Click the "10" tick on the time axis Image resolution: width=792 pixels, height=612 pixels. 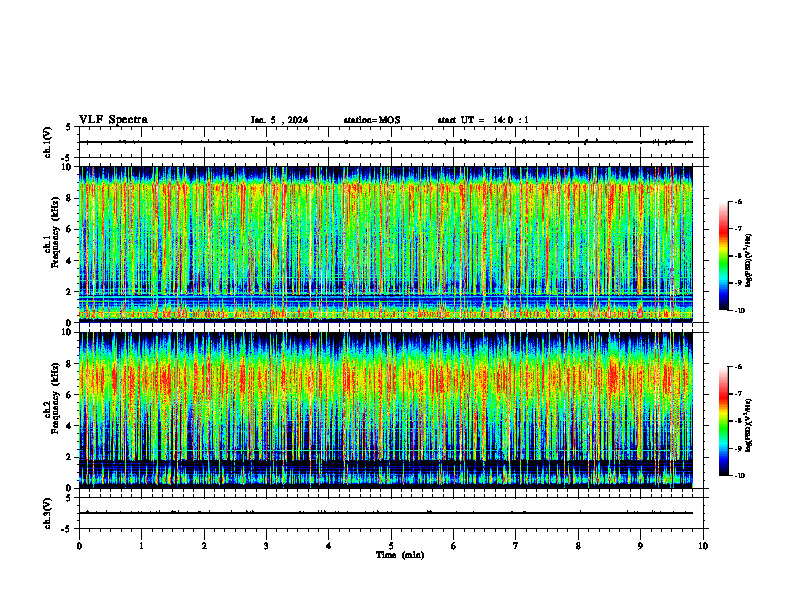[703, 546]
